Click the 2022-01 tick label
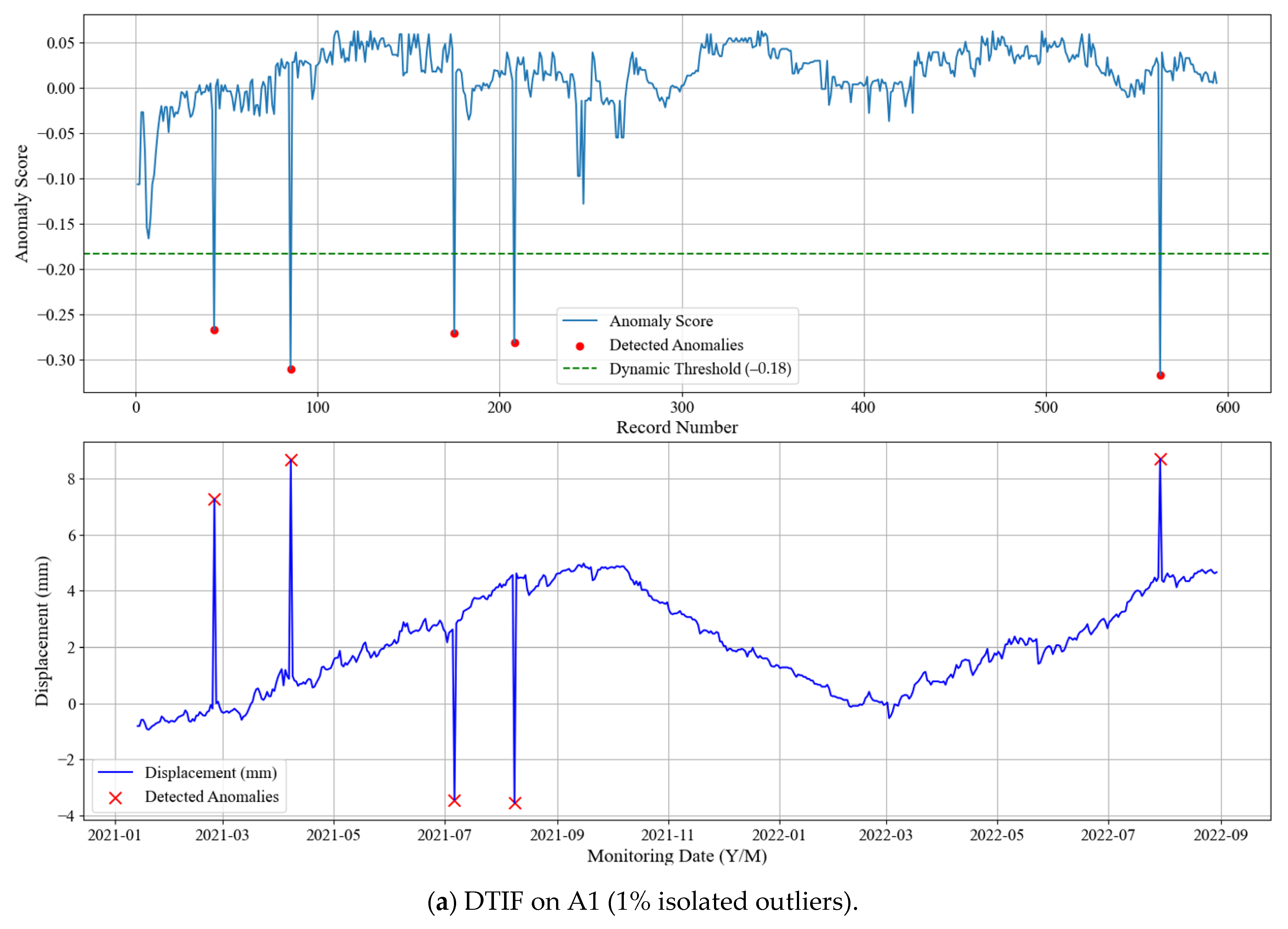 tap(779, 835)
